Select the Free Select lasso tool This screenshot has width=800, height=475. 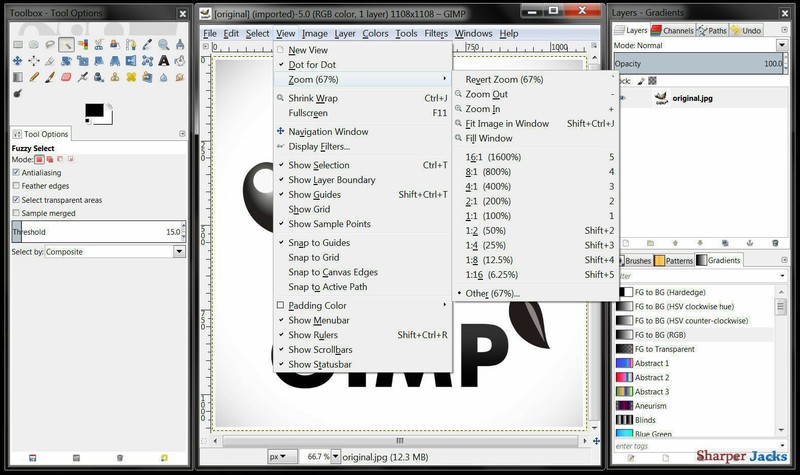click(x=50, y=44)
